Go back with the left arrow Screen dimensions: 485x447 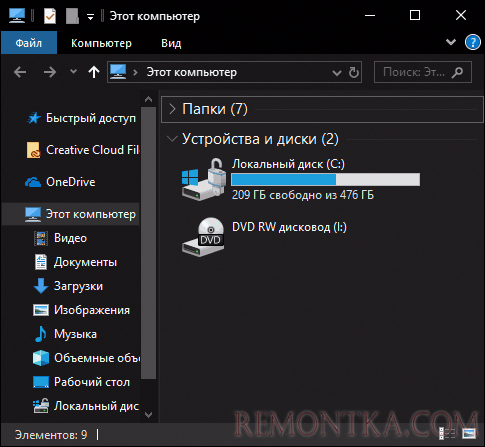coord(20,72)
